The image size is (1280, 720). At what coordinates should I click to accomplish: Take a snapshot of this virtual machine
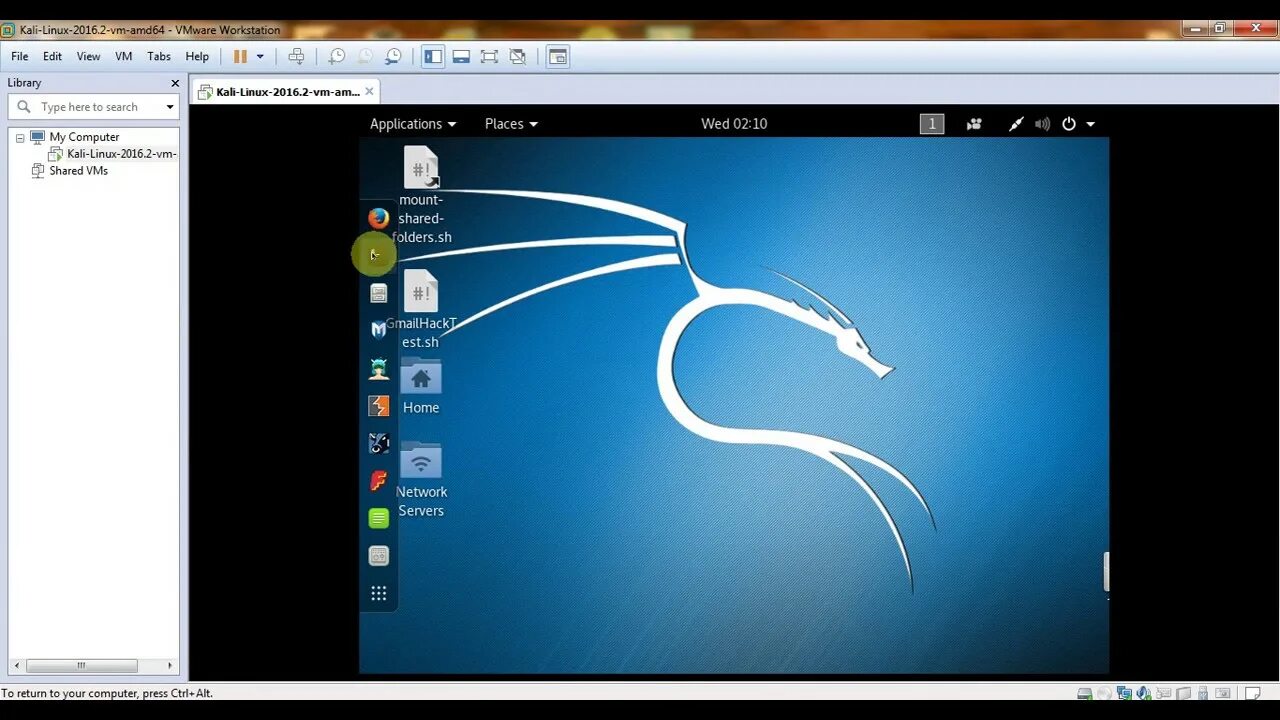point(337,57)
